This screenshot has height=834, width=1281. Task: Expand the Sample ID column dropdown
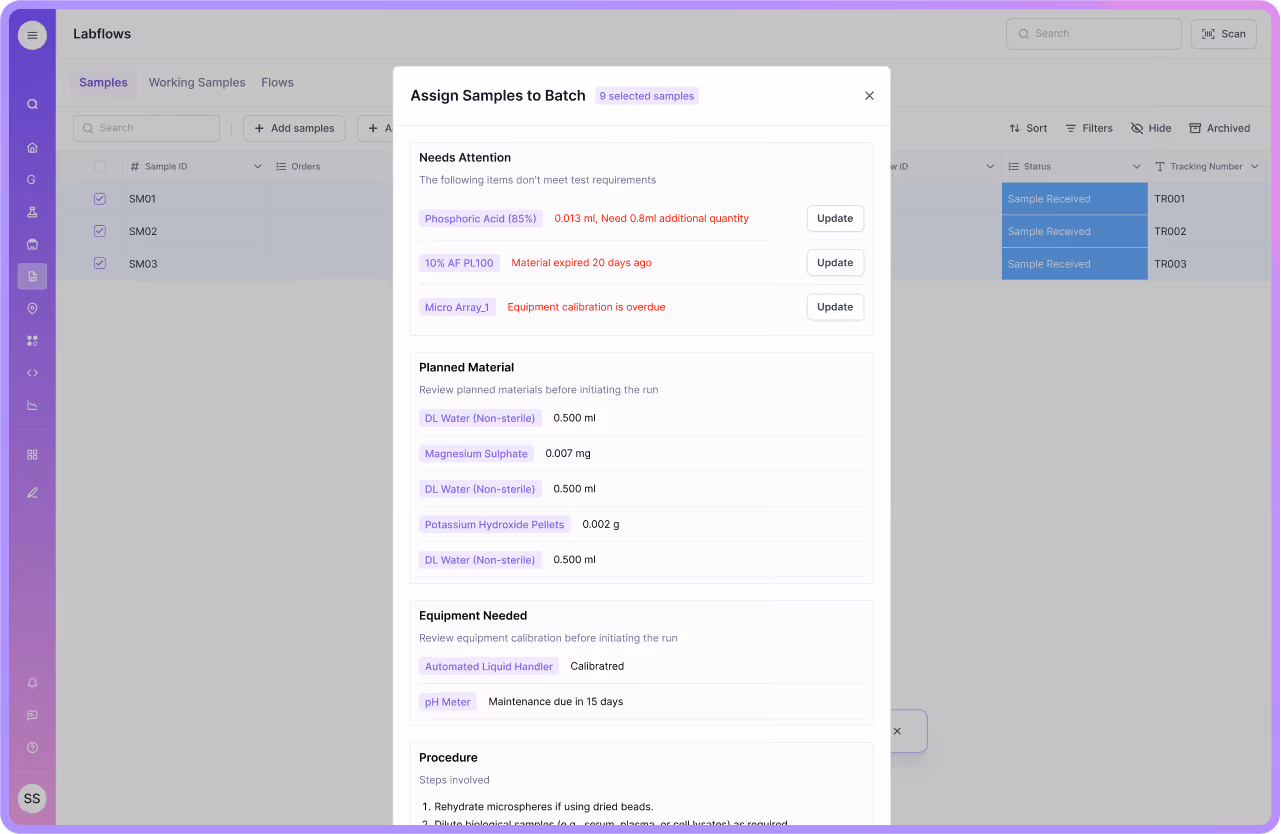coord(257,166)
